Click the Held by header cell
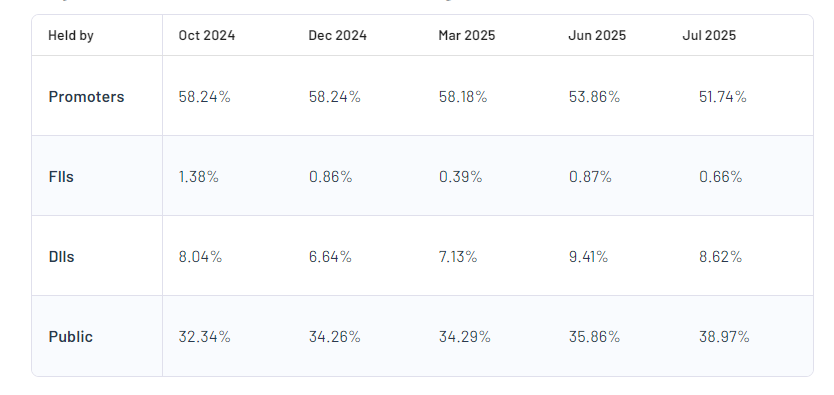Screen dimensions: 834x395 [71, 36]
